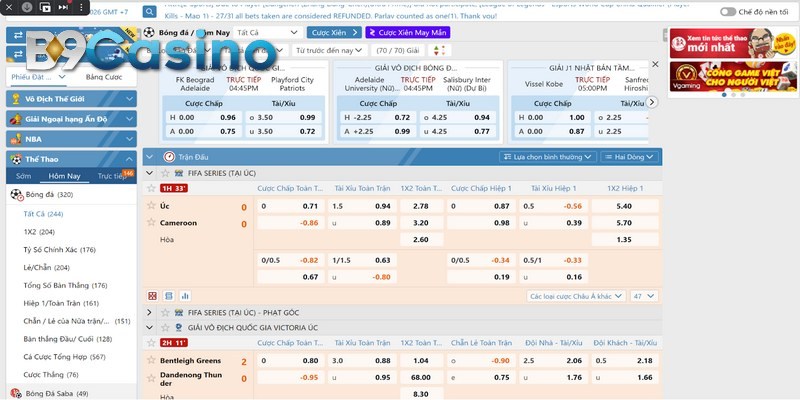Screen dimensions: 800x400
Task: Select Cược Thắng (76) market
Action: pos(51,375)
